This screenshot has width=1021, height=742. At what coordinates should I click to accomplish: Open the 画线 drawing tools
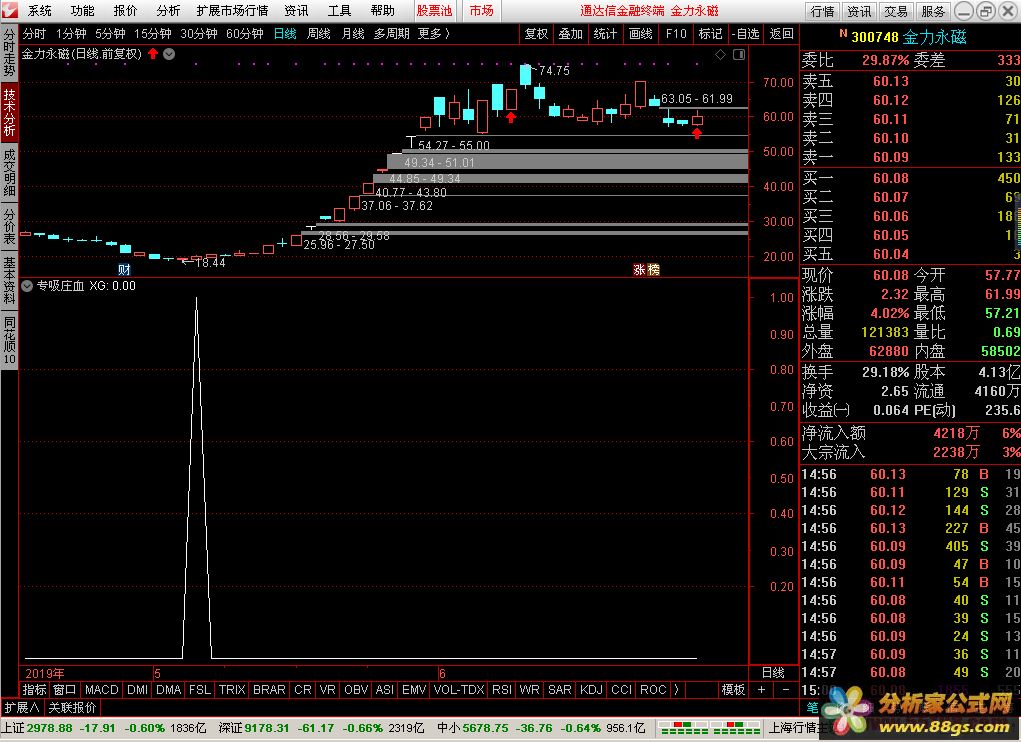(x=641, y=33)
